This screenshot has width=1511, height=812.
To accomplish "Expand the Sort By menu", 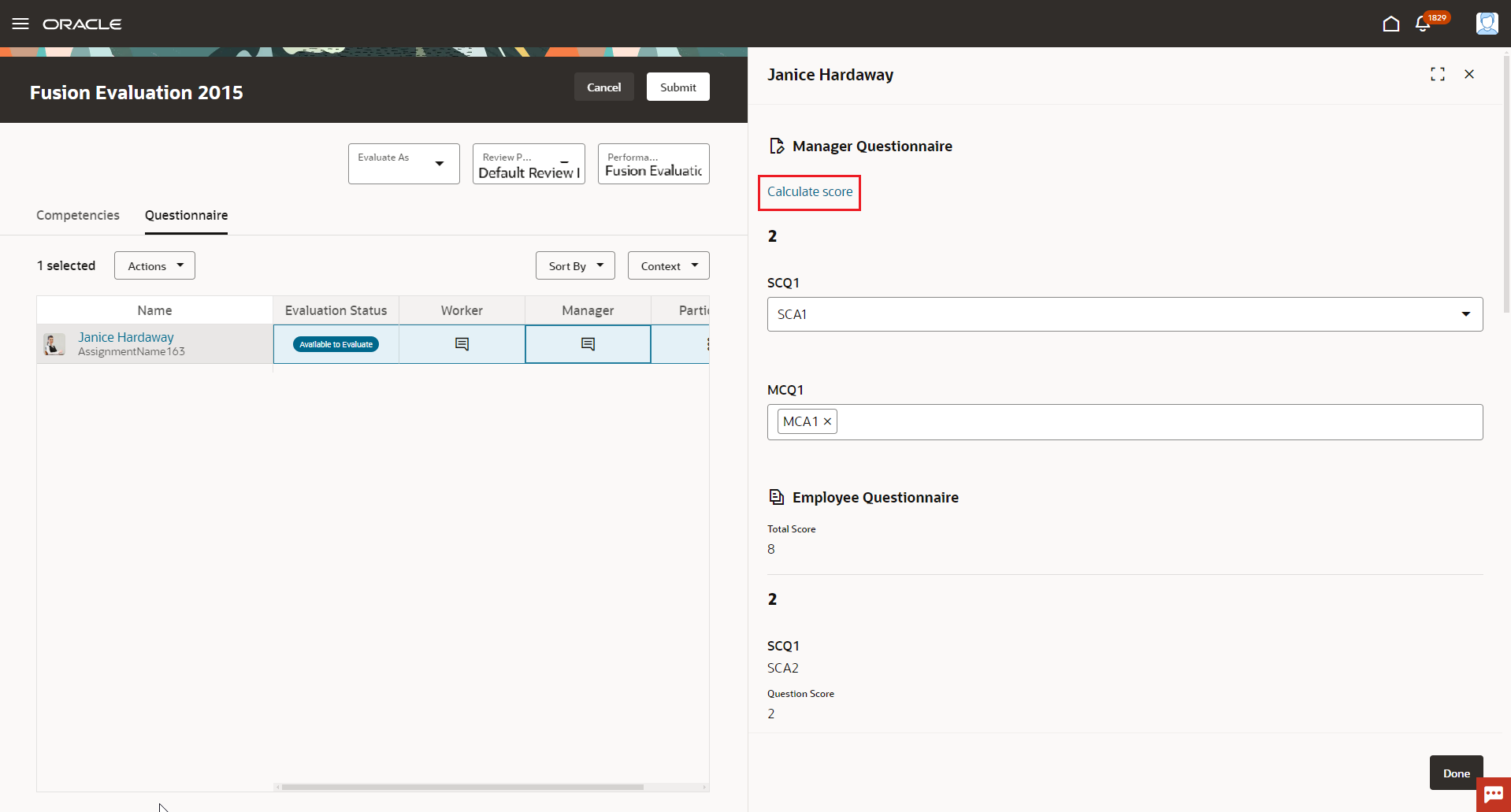I will pos(575,265).
